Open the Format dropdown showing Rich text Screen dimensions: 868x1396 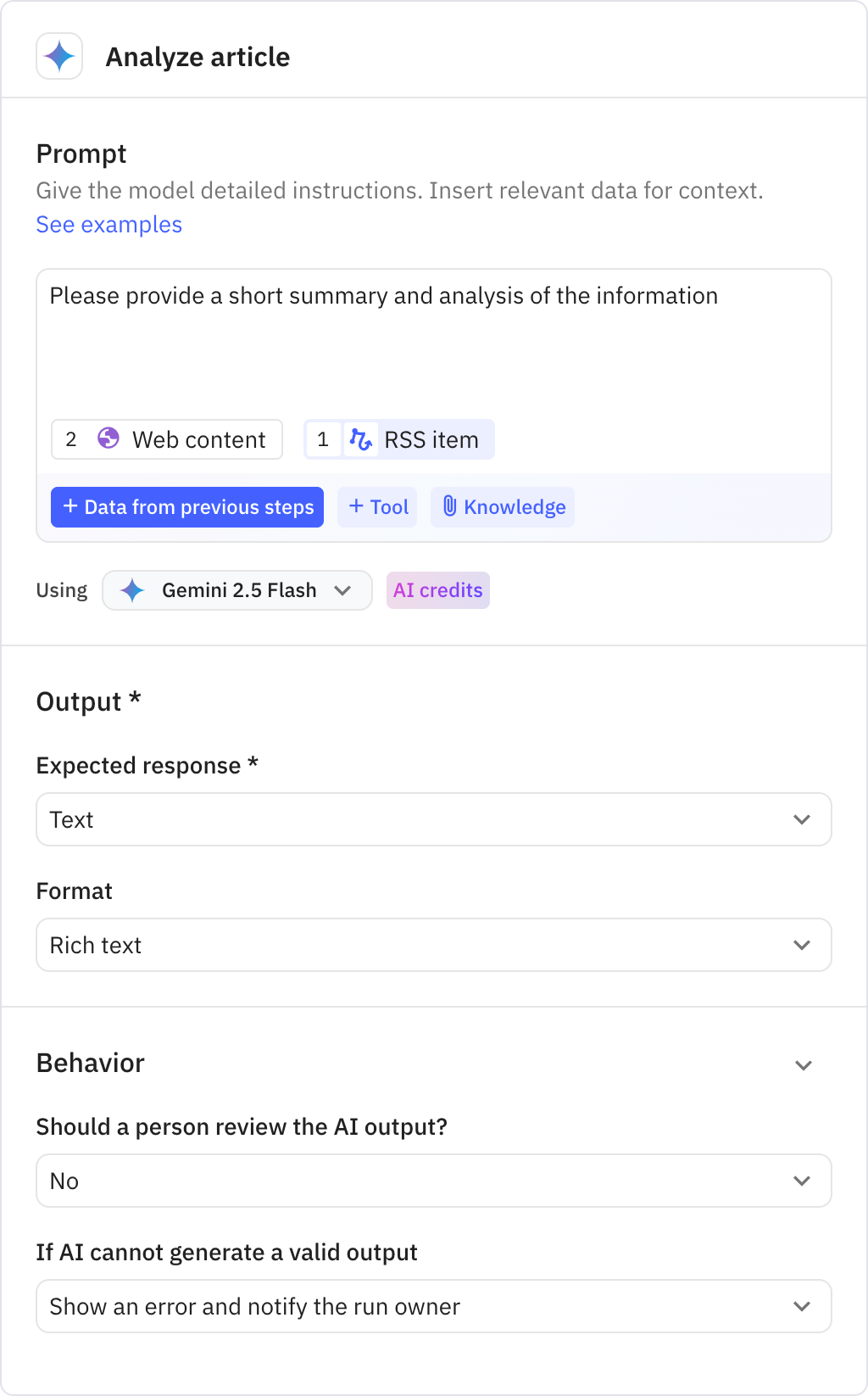click(x=433, y=945)
